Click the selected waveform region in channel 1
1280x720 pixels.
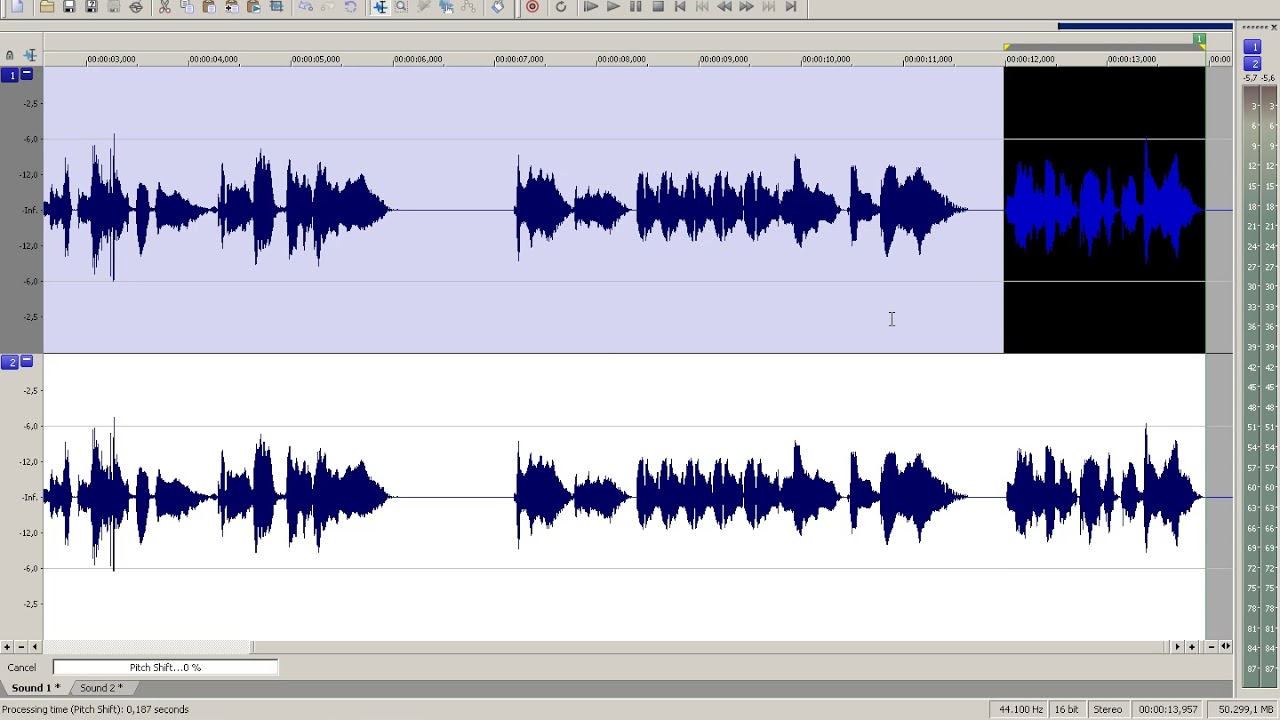point(1104,210)
